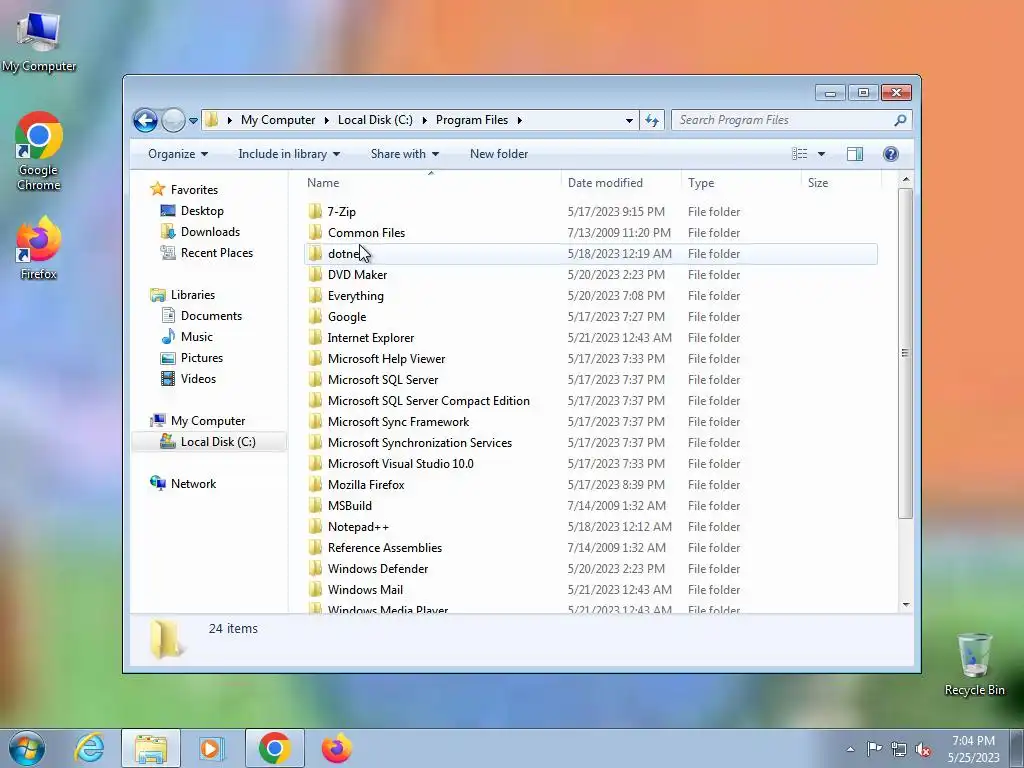
Task: Select My Computer in address breadcrumb
Action: click(278, 120)
